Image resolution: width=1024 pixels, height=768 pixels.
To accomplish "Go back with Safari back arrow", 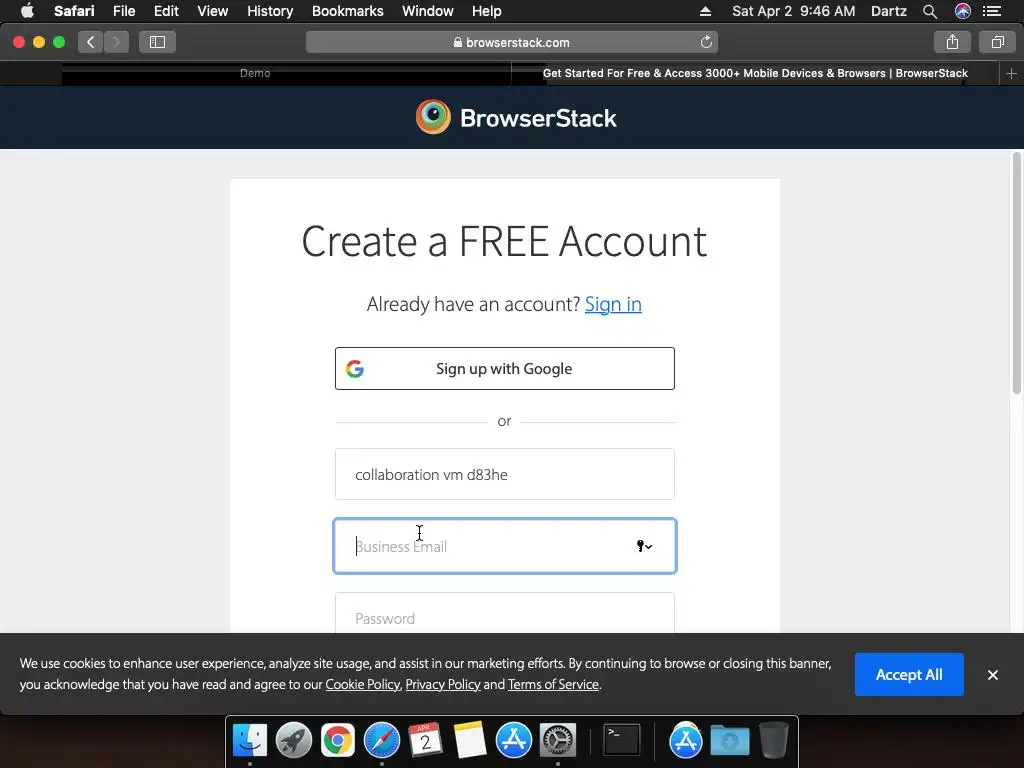I will tap(91, 42).
